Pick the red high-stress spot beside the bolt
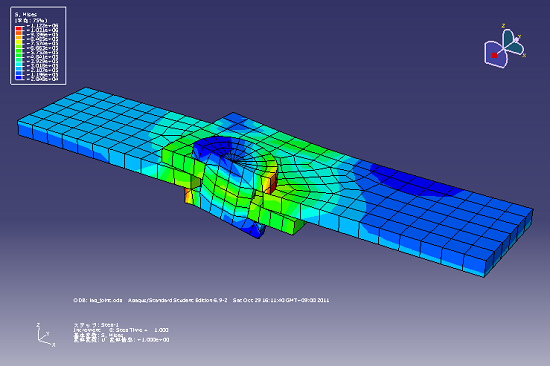 click(273, 182)
